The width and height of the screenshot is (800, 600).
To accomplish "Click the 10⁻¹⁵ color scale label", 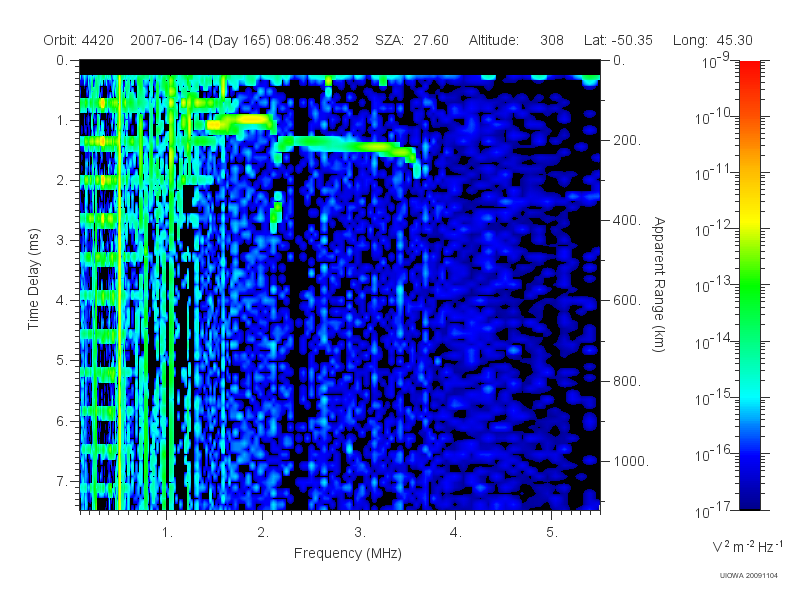I will [x=715, y=397].
